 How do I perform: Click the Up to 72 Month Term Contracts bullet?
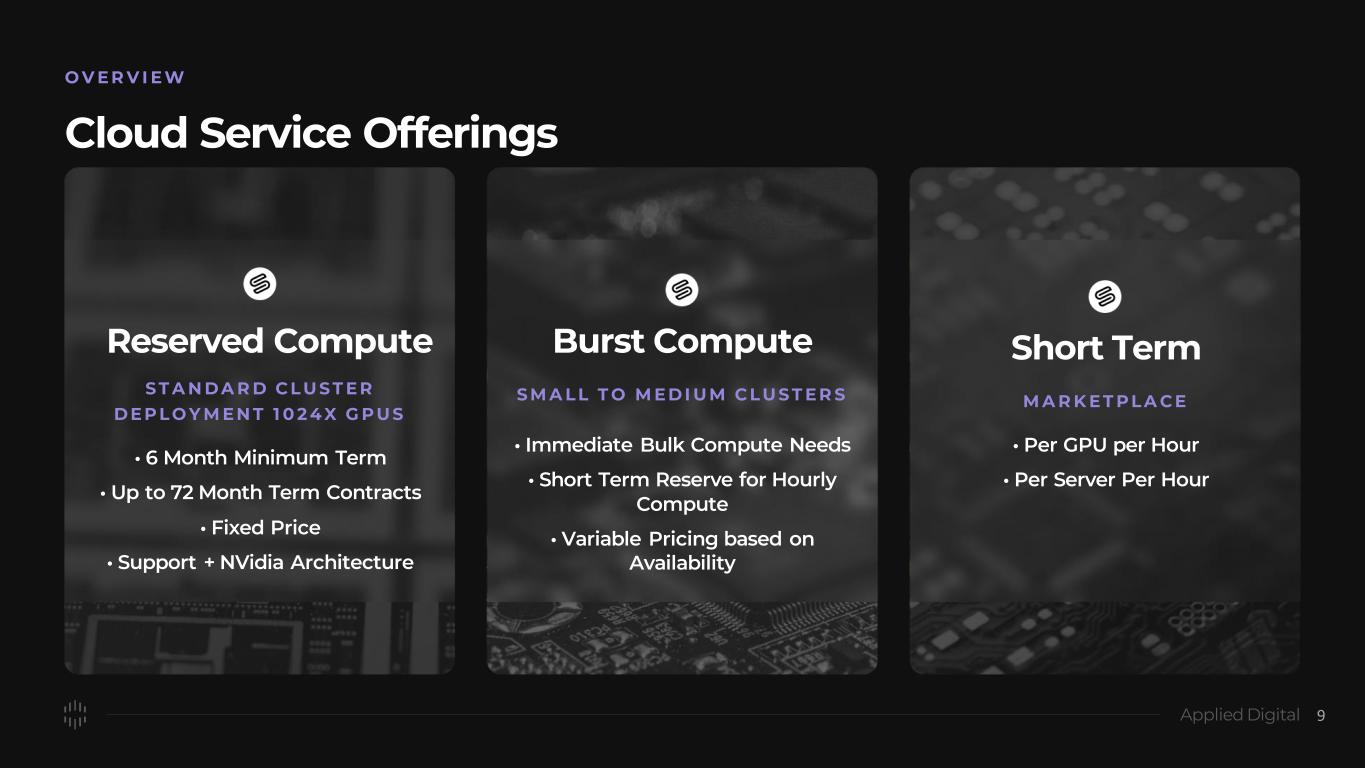[260, 493]
